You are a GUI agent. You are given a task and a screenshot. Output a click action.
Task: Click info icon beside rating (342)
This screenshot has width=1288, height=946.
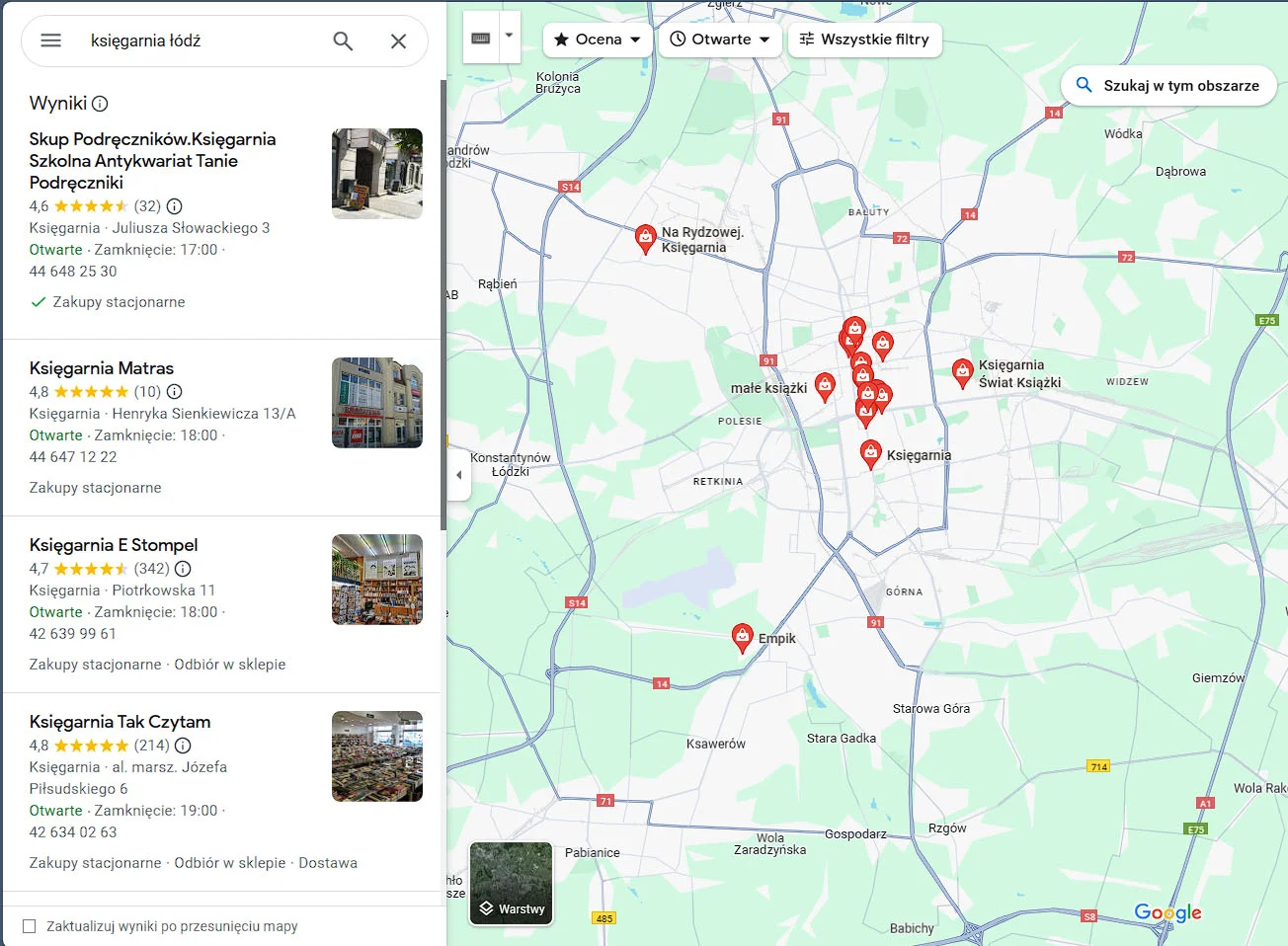click(183, 569)
